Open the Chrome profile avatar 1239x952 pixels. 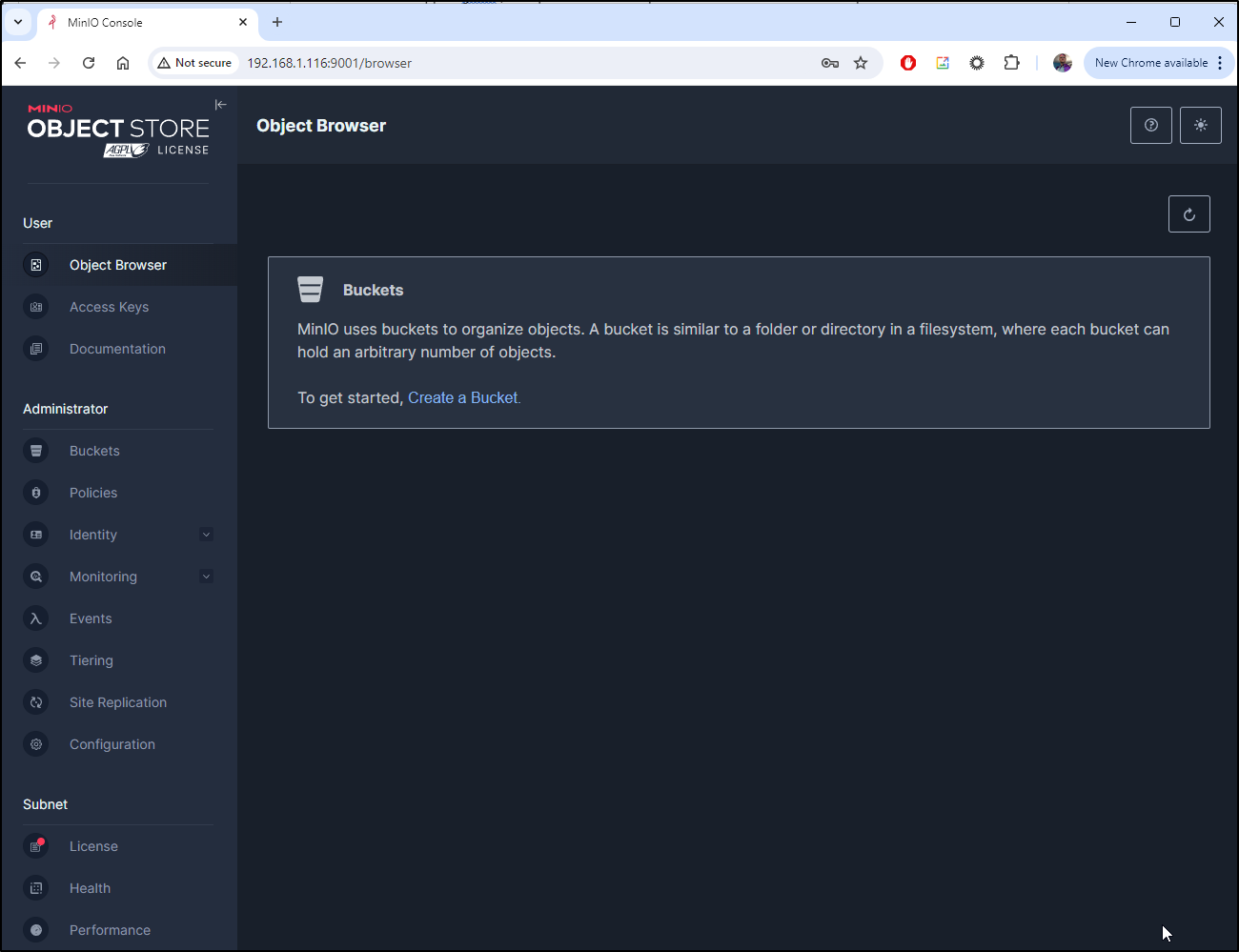click(1063, 63)
